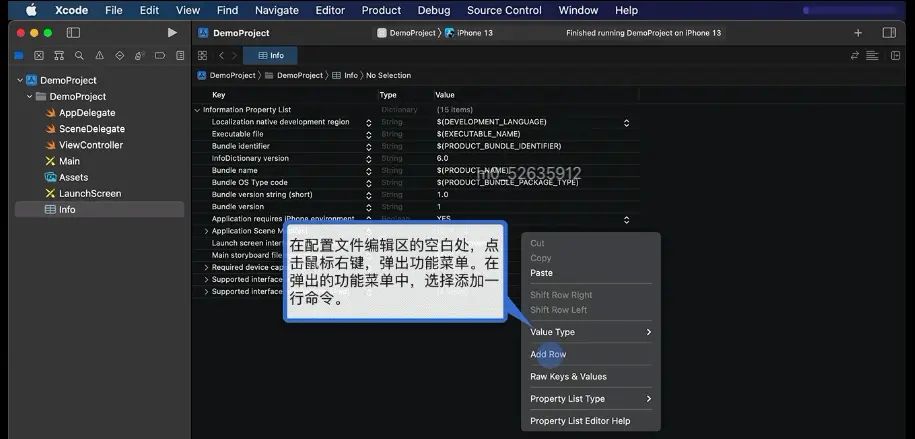Viewport: 915px width, 439px height.
Task: Open Property List Type submenu
Action: tap(591, 399)
